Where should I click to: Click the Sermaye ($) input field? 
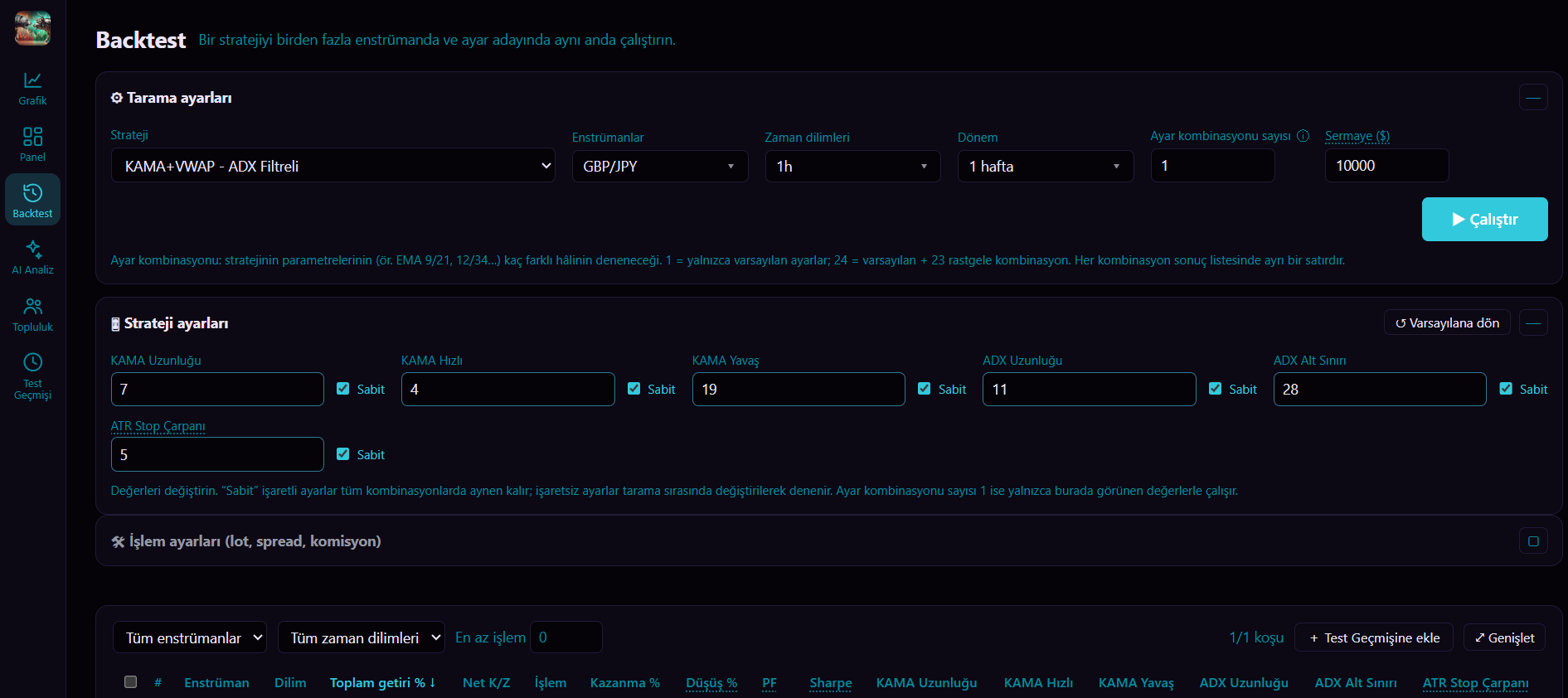pyautogui.click(x=1386, y=166)
